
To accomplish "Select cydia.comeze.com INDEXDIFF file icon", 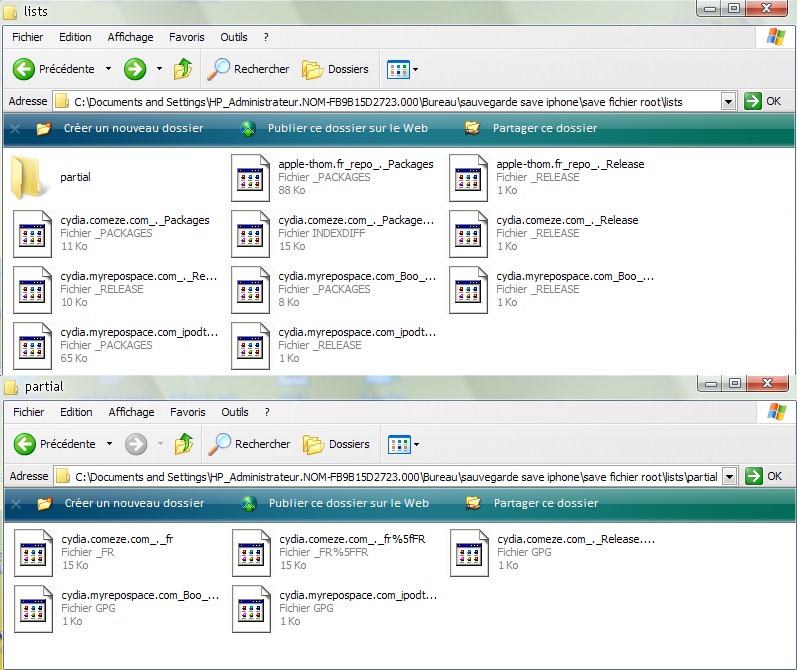I will point(250,233).
